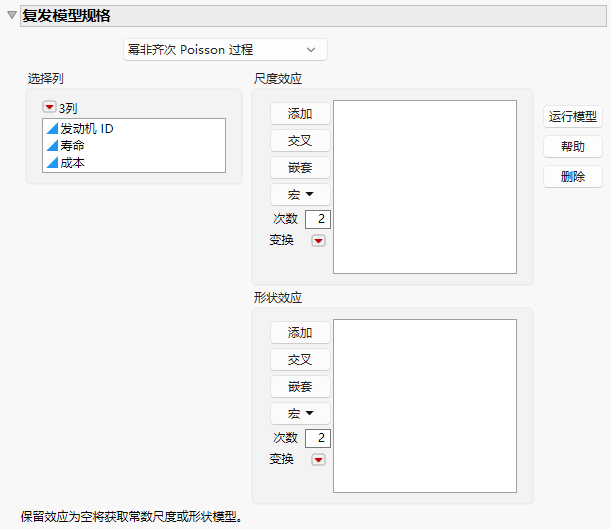Click 嵌套 under 形状效应

[x=300, y=387]
